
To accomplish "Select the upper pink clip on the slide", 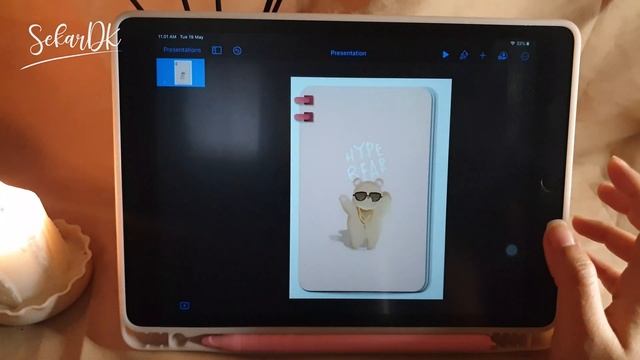I will click(x=304, y=100).
